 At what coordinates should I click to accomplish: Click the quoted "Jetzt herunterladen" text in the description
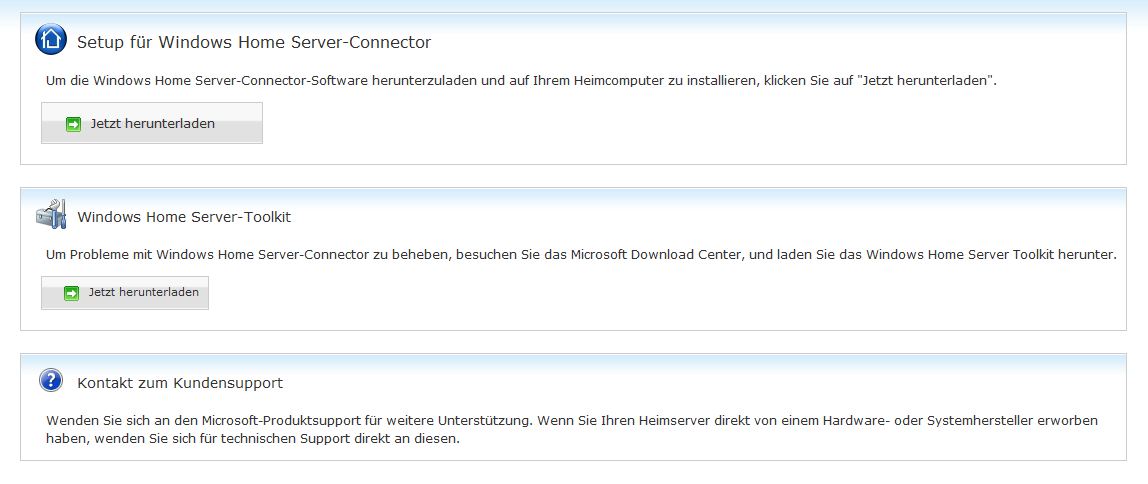click(x=927, y=80)
